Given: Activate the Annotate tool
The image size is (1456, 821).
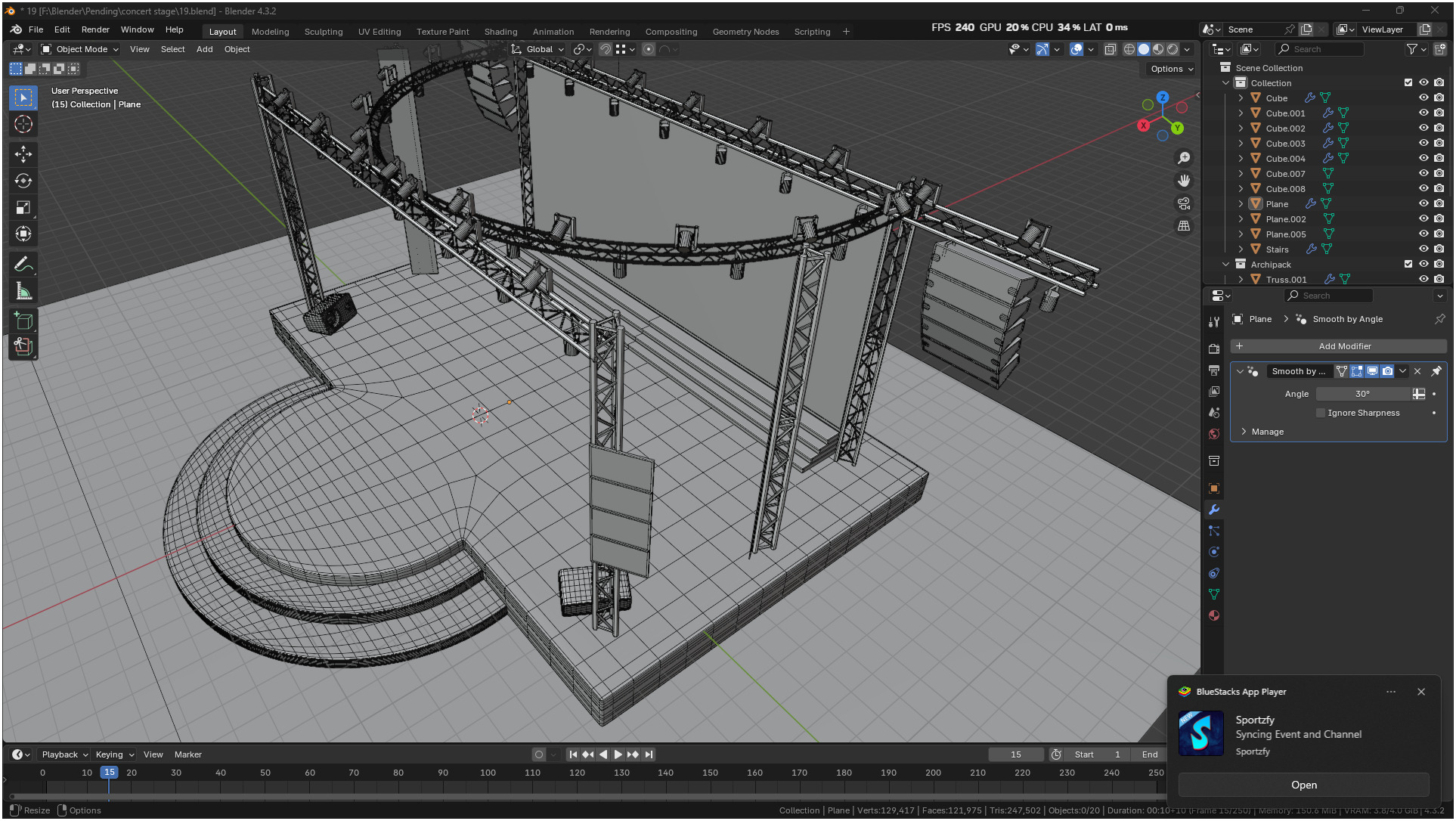Looking at the screenshot, I should coord(23,265).
